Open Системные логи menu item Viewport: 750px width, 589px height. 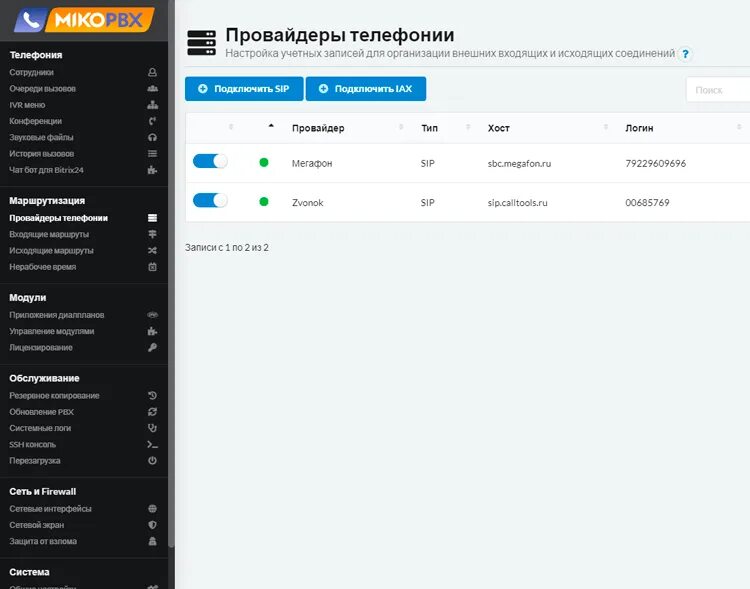(x=40, y=428)
